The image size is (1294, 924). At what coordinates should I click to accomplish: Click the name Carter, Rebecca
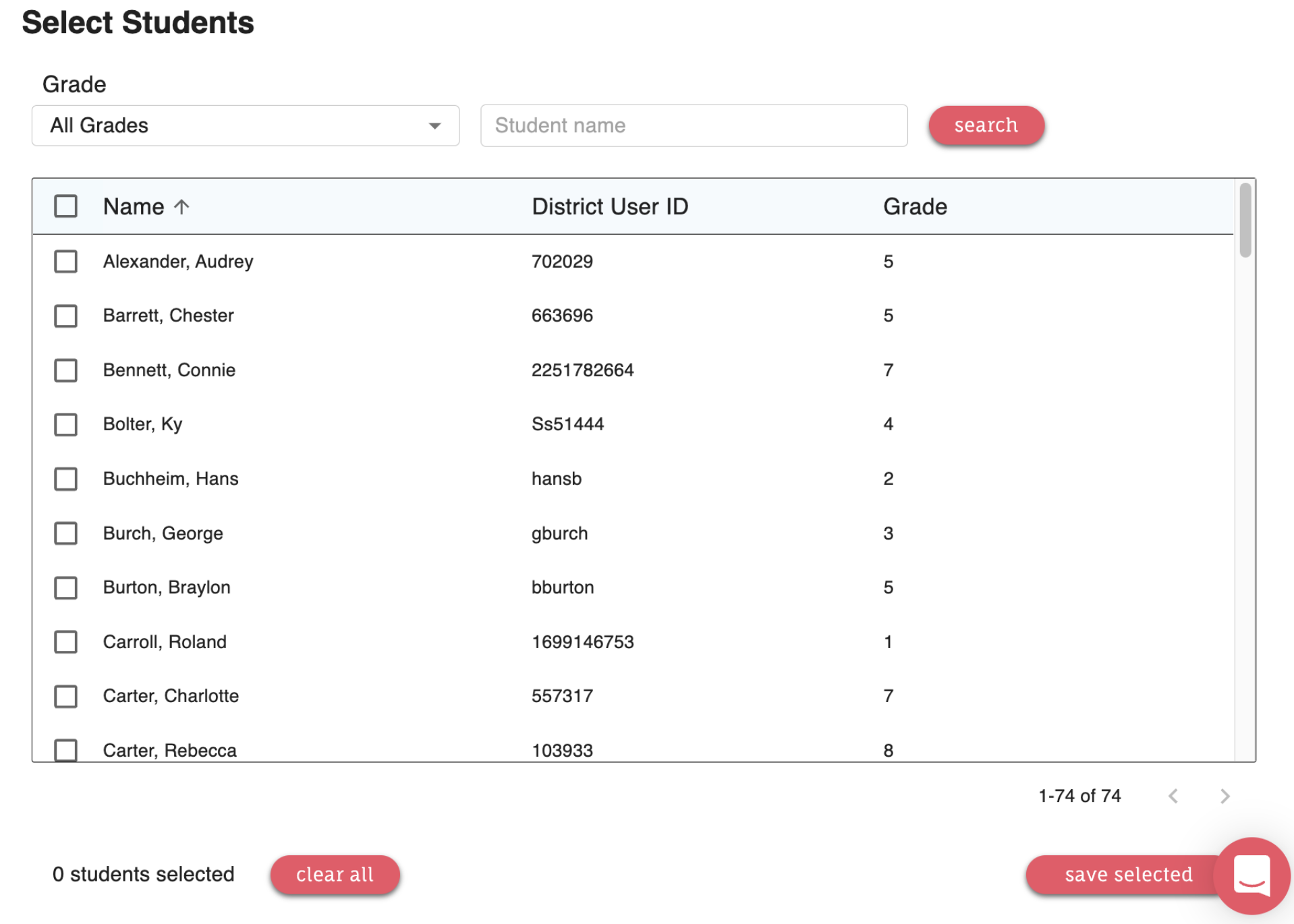point(170,751)
